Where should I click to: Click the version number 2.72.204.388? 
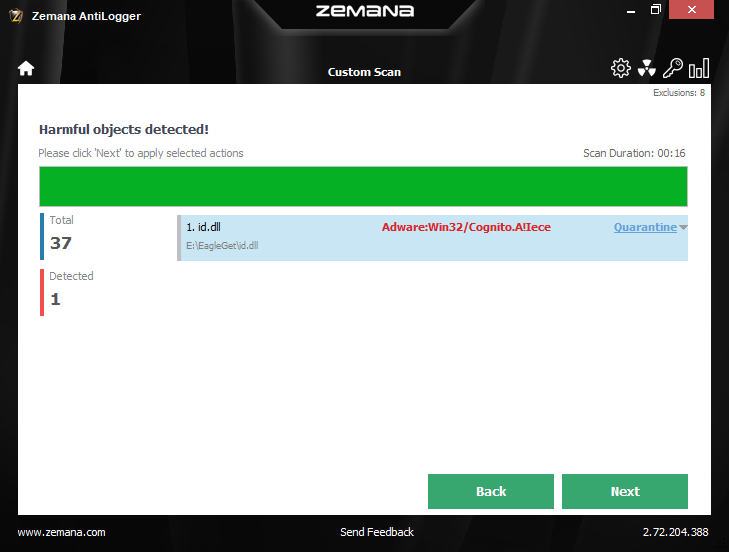click(x=676, y=532)
